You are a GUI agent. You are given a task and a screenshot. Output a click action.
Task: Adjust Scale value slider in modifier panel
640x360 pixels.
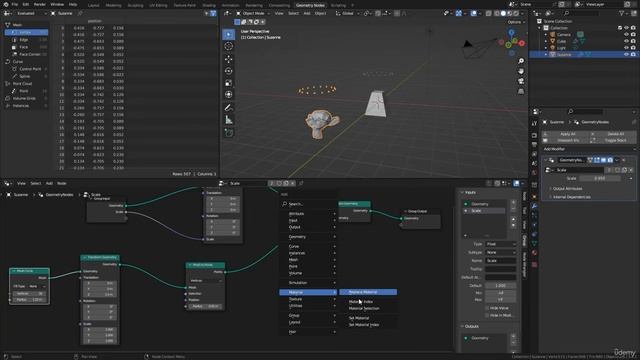pyautogui.click(x=599, y=178)
